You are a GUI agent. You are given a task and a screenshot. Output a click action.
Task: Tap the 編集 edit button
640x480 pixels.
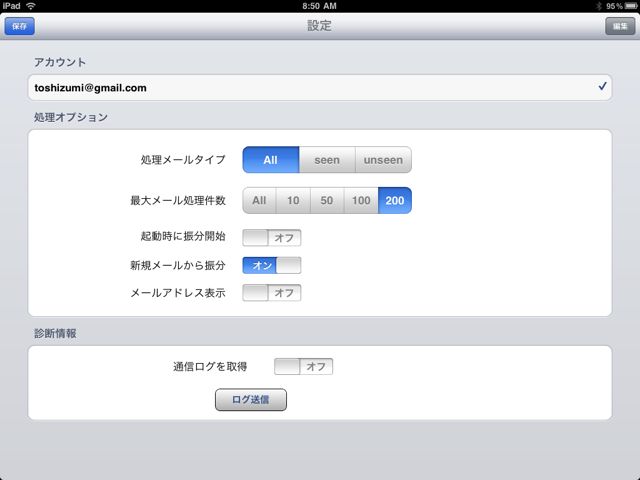point(620,26)
